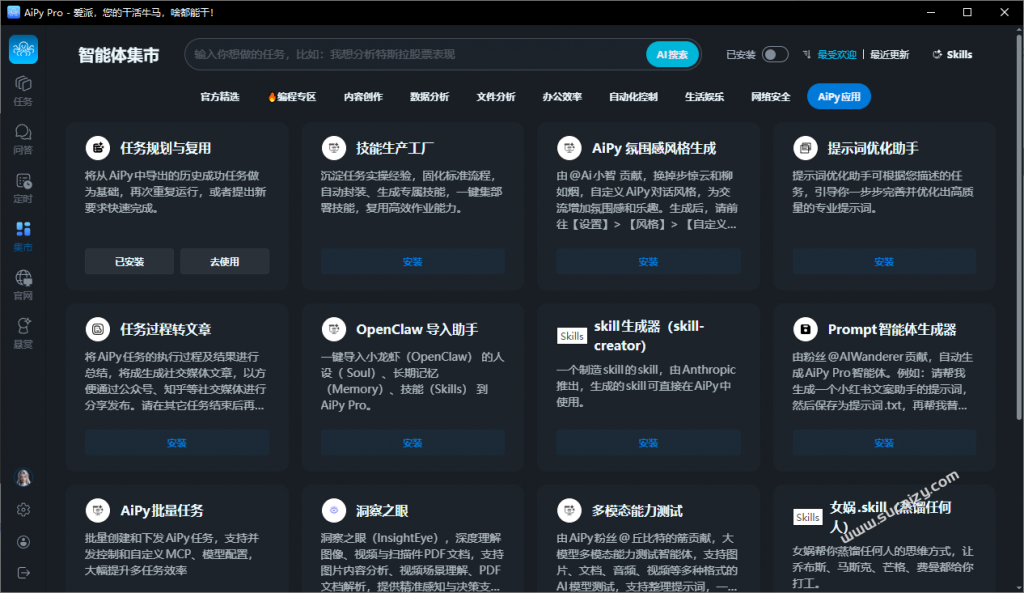Switch to the 内容创作 tab
The width and height of the screenshot is (1024, 593).
pyautogui.click(x=363, y=97)
